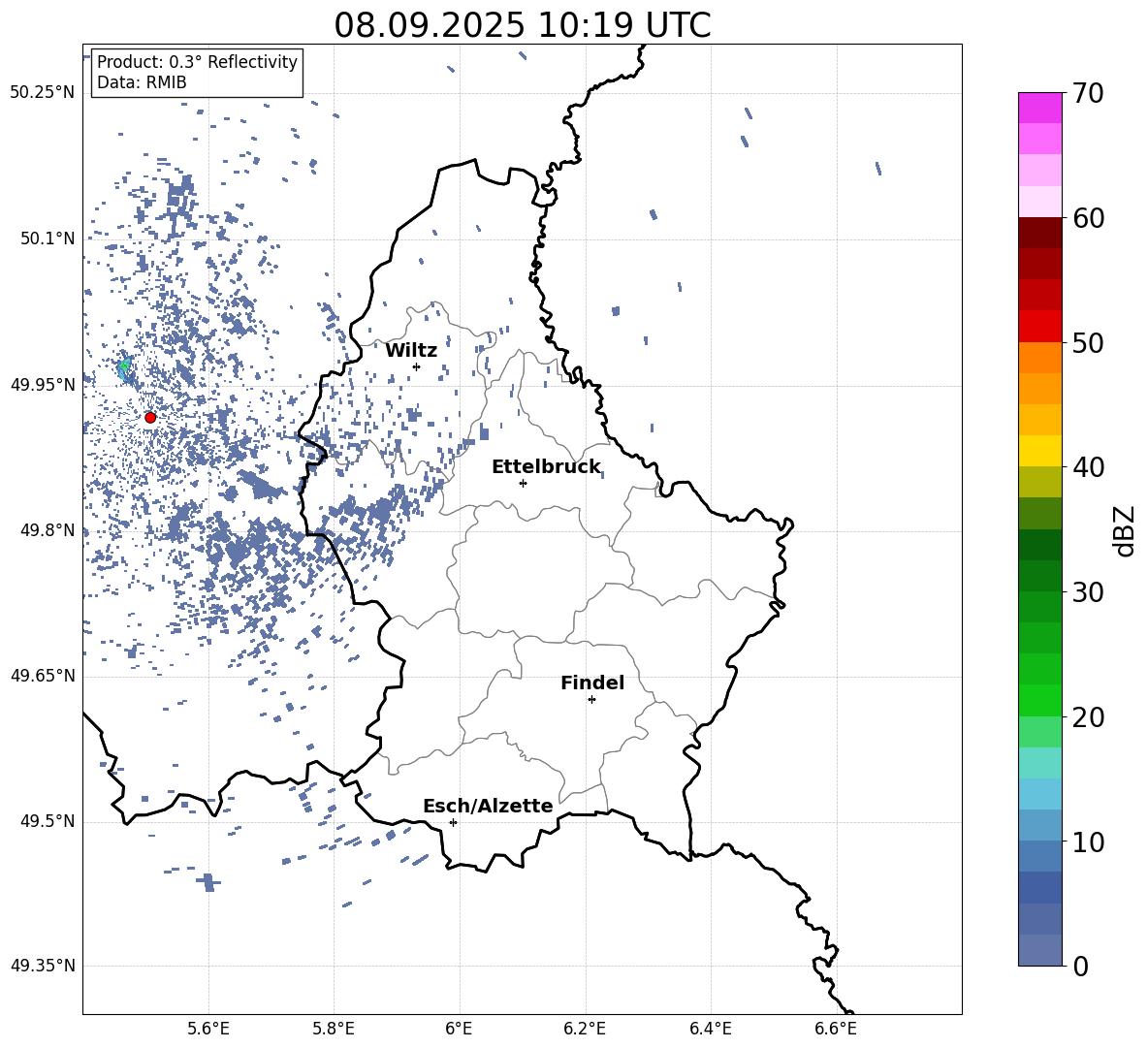Click the 5.8°E longitude label
1148x1048 pixels.
pyautogui.click(x=334, y=1029)
